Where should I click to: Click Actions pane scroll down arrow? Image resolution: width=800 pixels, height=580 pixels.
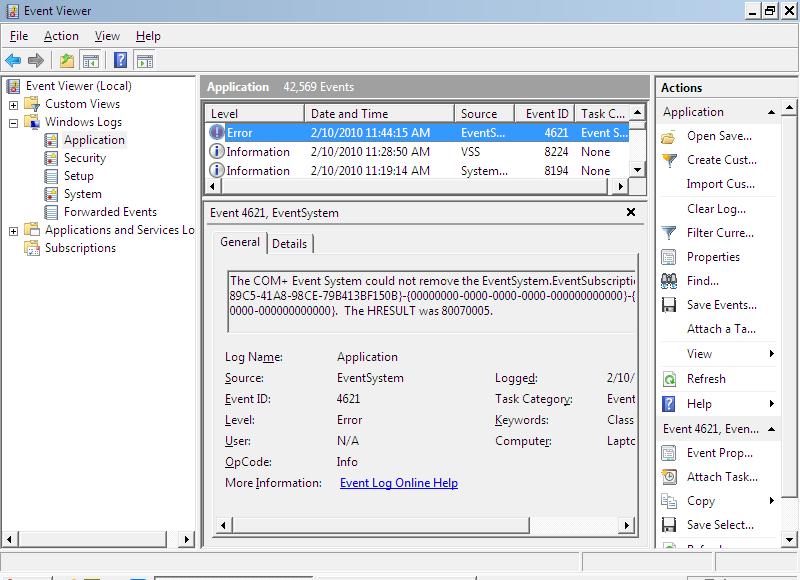[789, 539]
